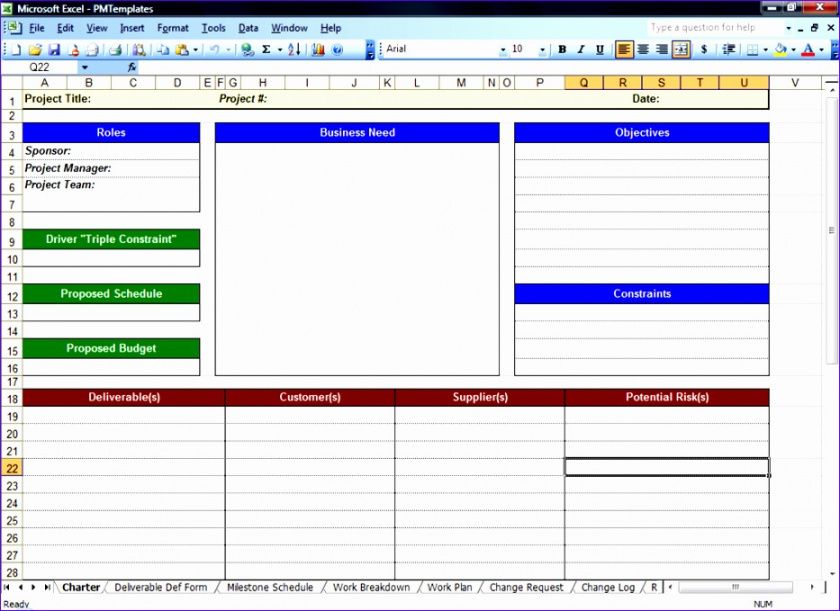Go to the last sheet tab
The height and width of the screenshot is (611, 840).
(47, 587)
